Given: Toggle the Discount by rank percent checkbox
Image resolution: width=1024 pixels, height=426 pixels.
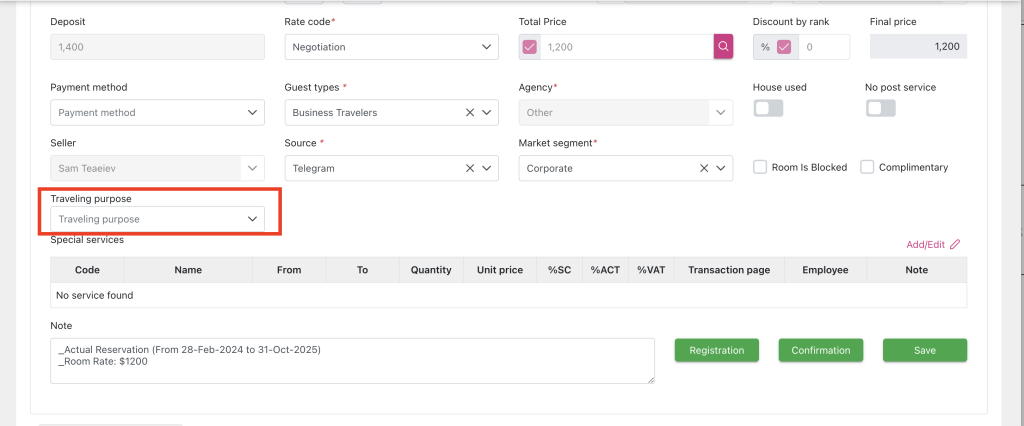Looking at the screenshot, I should [x=784, y=47].
